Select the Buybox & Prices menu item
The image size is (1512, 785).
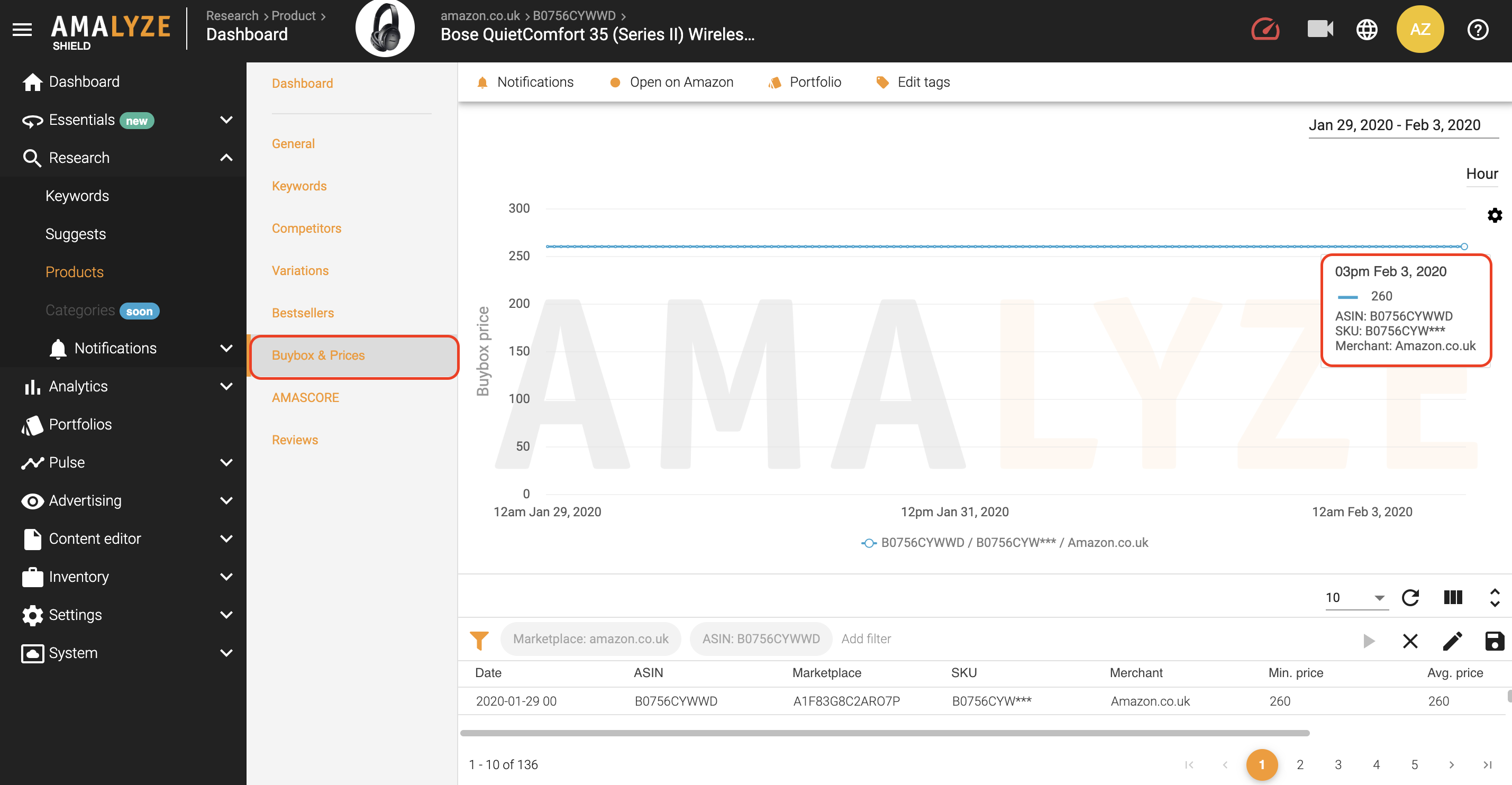click(x=318, y=355)
